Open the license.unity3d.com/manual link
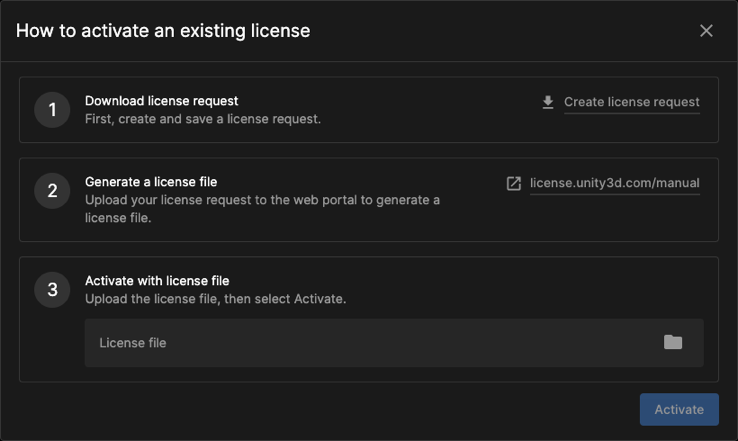 [614, 183]
